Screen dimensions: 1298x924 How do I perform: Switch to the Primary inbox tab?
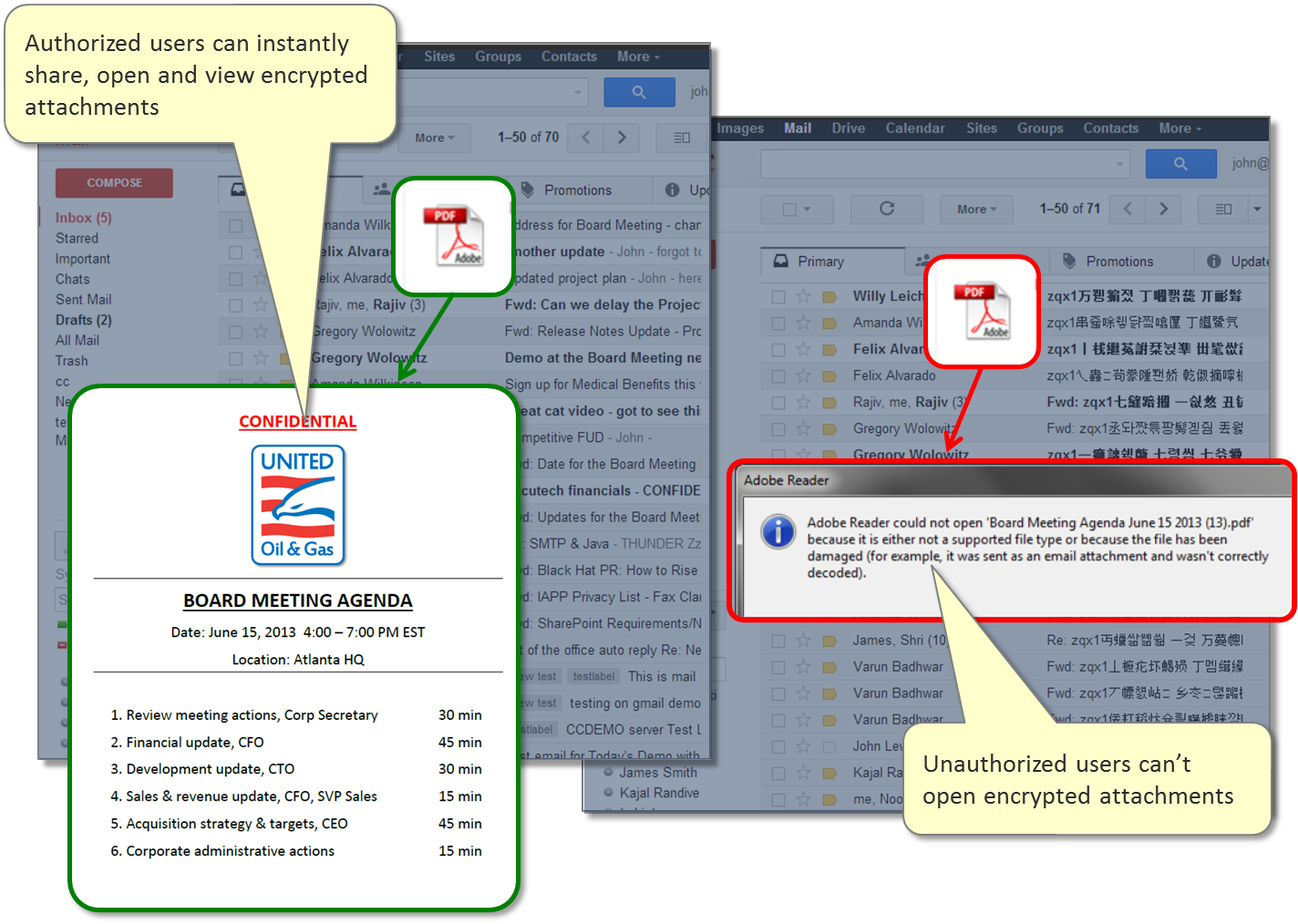[820, 262]
